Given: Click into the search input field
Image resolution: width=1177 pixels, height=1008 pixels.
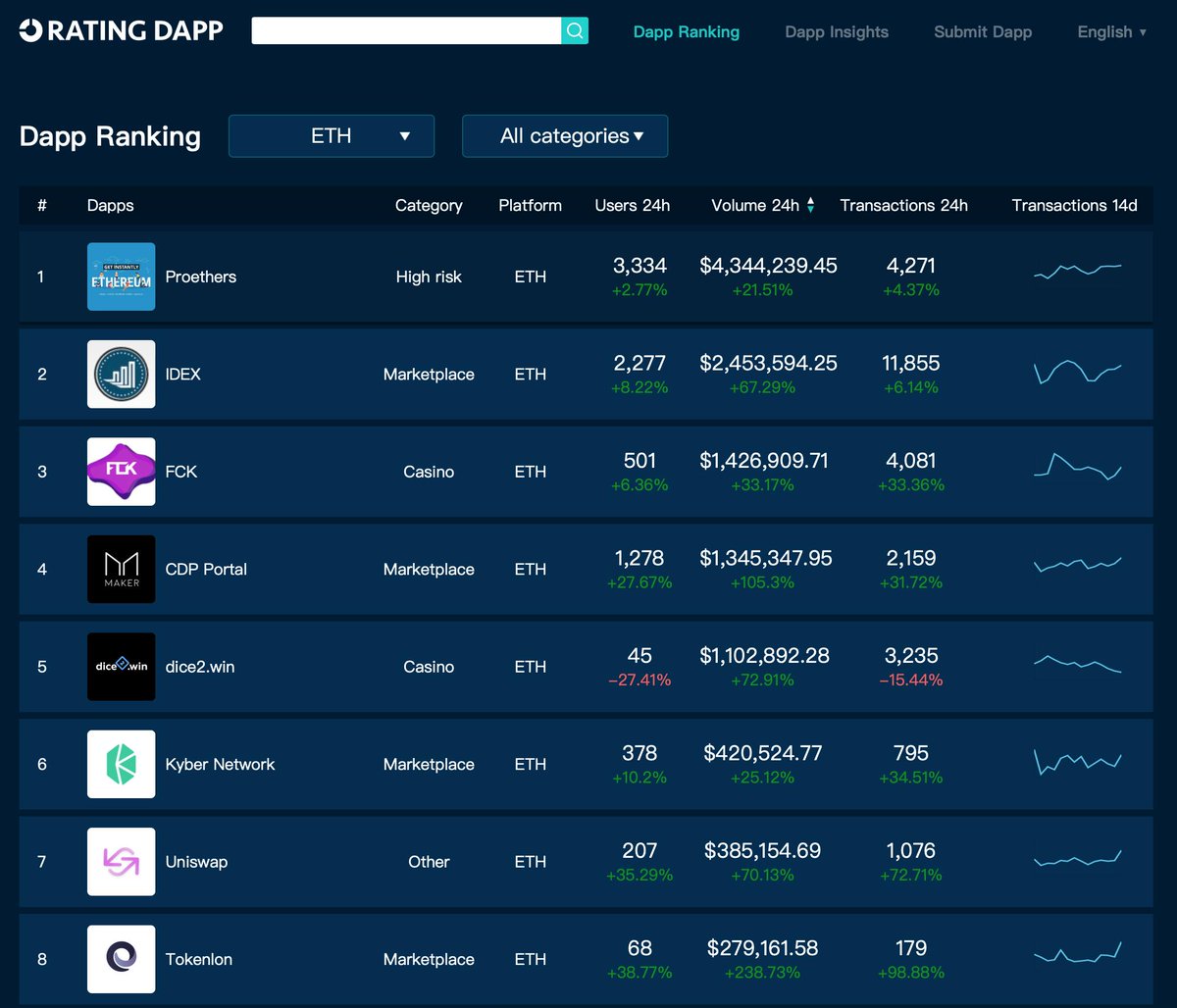Looking at the screenshot, I should tap(406, 30).
